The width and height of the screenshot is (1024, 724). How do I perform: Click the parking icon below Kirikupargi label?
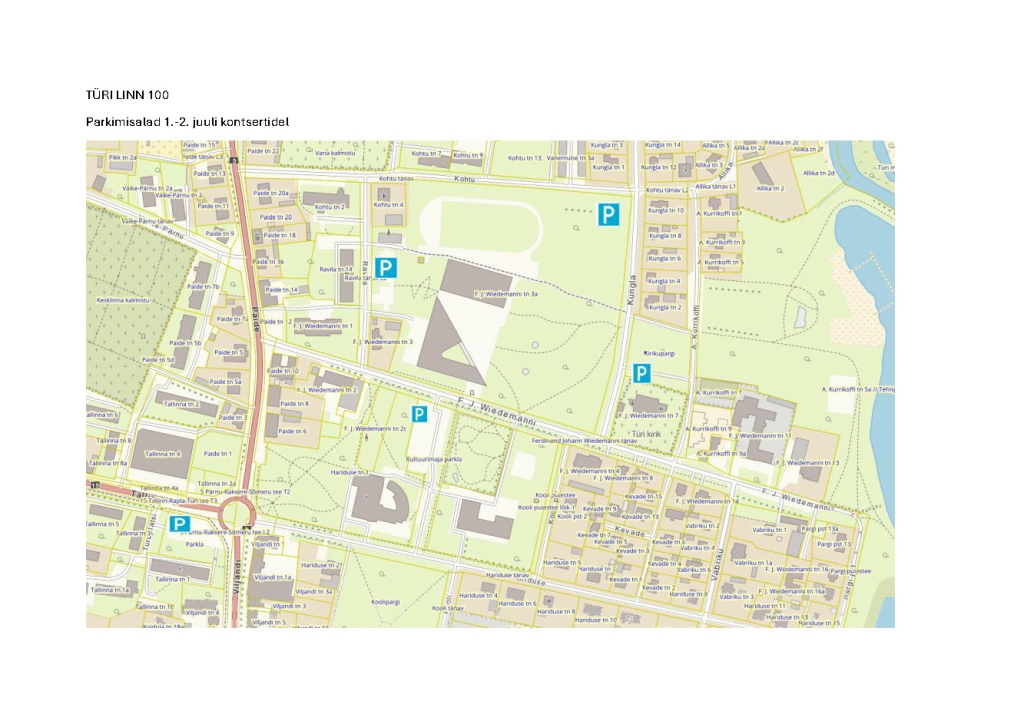click(x=642, y=373)
